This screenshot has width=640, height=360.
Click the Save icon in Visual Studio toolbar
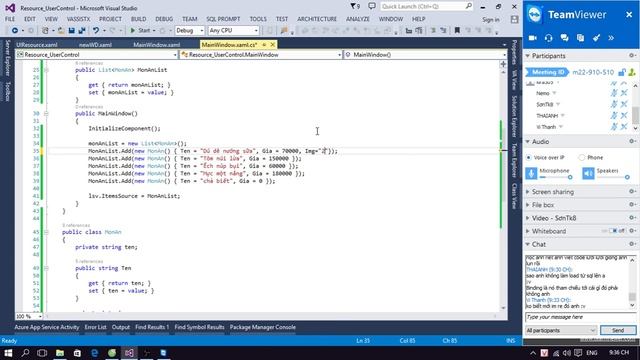pos(71,31)
